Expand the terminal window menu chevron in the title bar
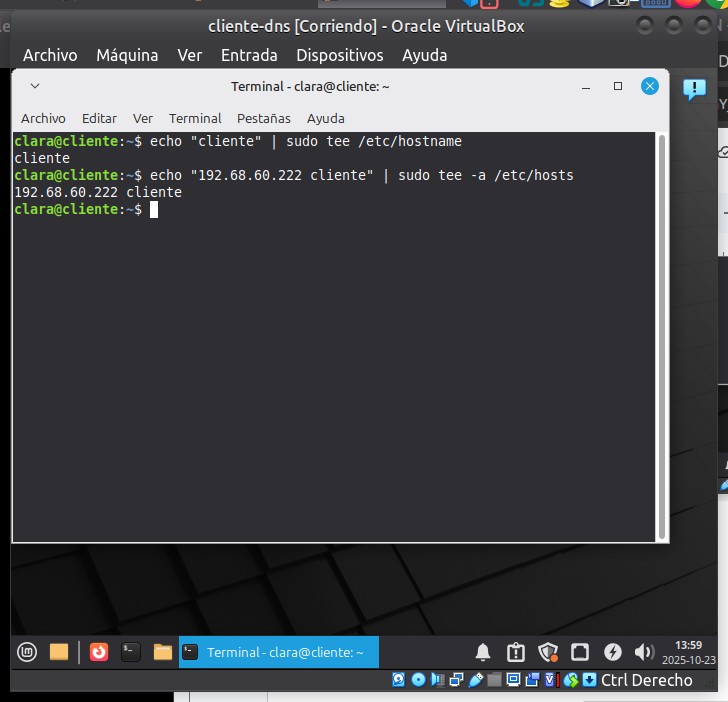The image size is (728, 702). (35, 87)
